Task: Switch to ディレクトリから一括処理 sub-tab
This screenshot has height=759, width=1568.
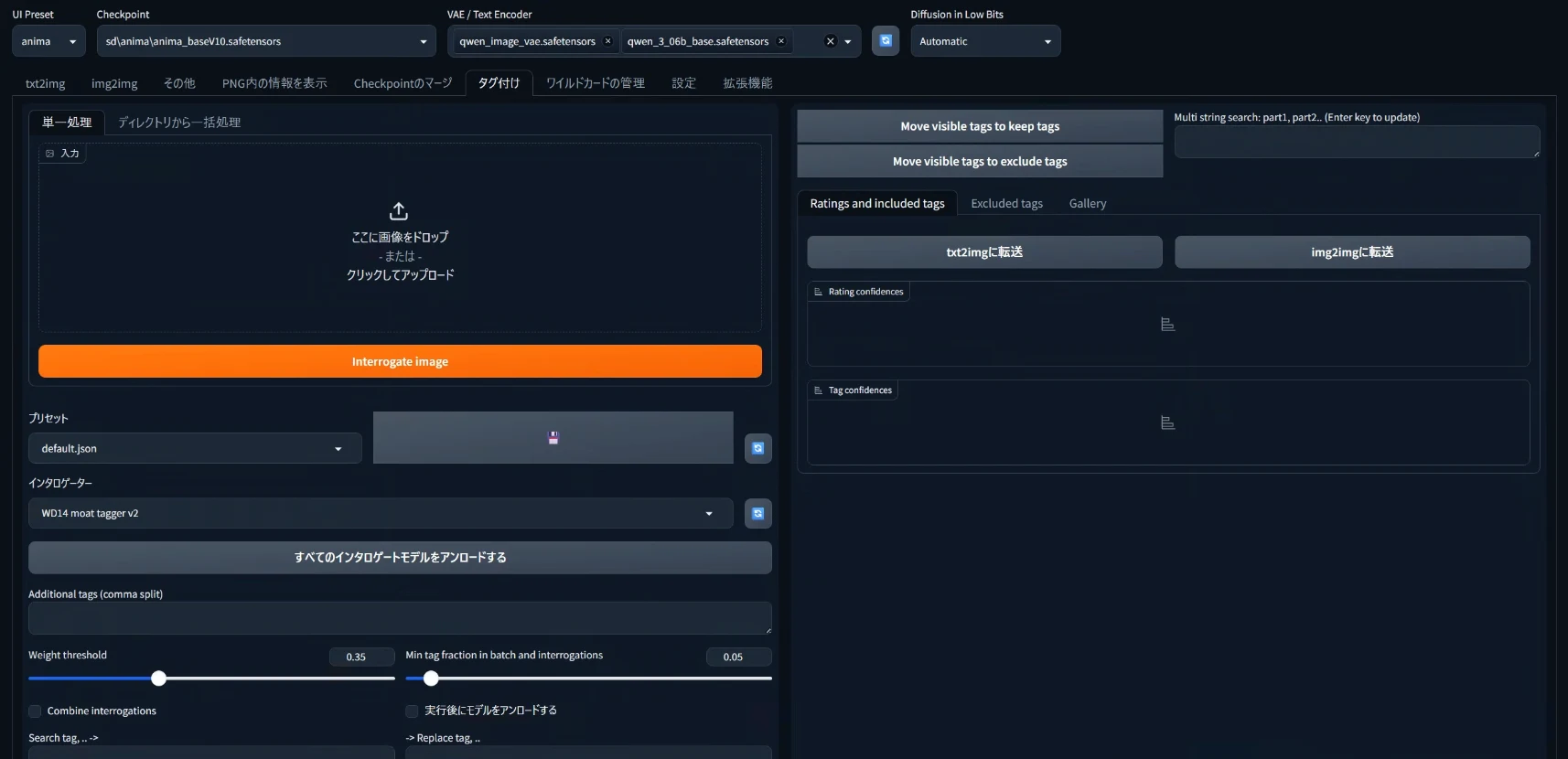Action: (x=179, y=123)
